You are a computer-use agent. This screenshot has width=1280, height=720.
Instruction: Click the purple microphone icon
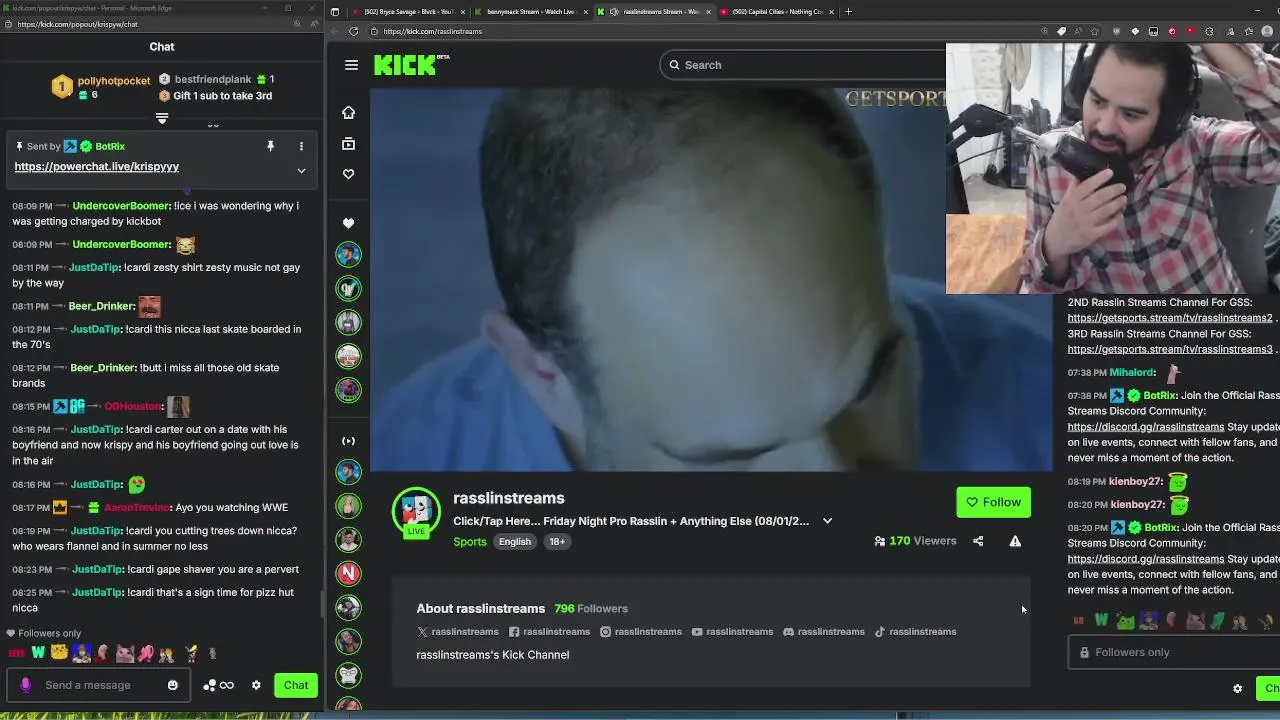(25, 685)
